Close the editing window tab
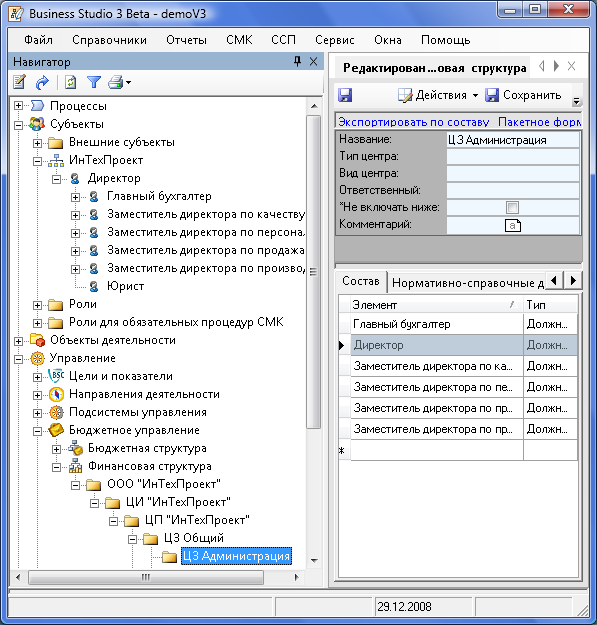597x625 pixels. click(x=571, y=66)
